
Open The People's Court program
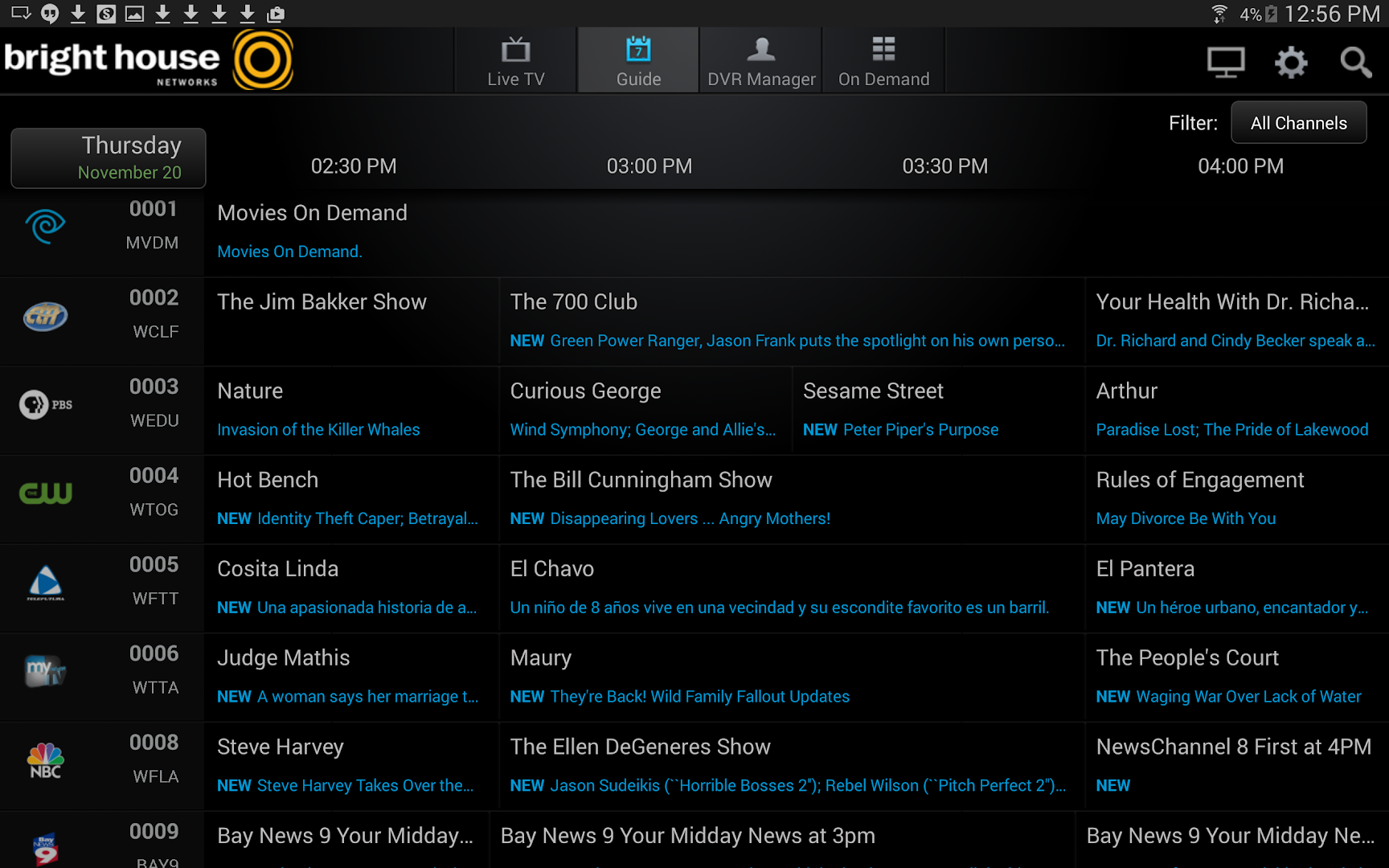click(1237, 678)
